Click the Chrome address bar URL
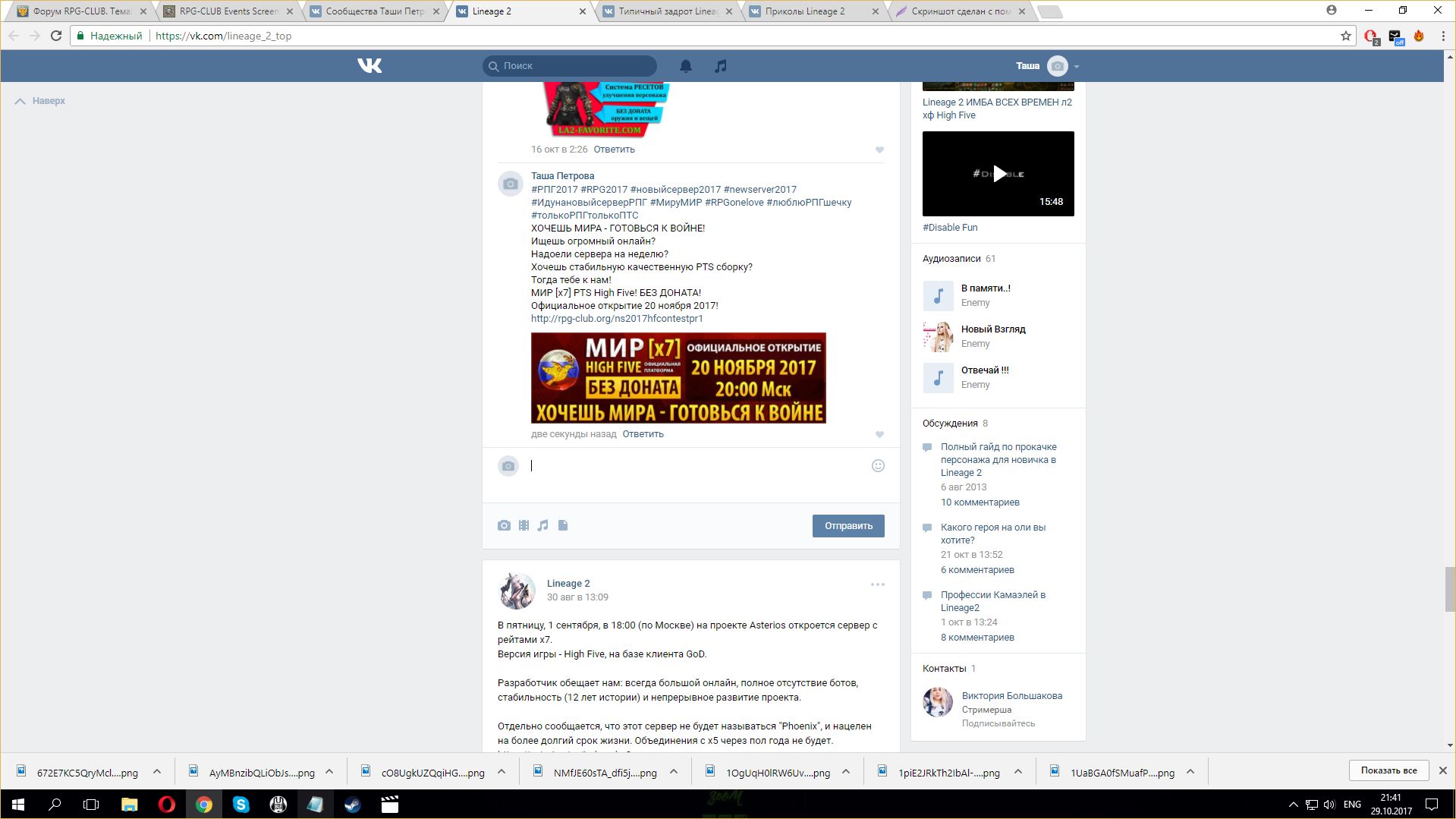The height and width of the screenshot is (819, 1456). (223, 36)
